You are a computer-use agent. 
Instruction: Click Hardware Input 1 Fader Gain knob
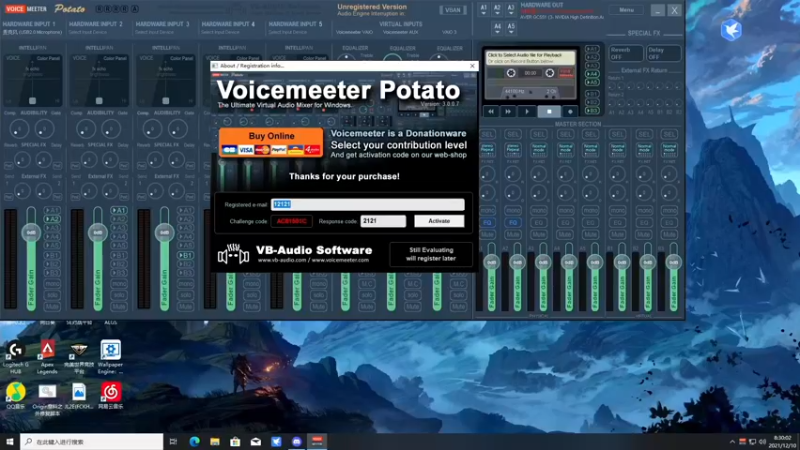[x=31, y=232]
